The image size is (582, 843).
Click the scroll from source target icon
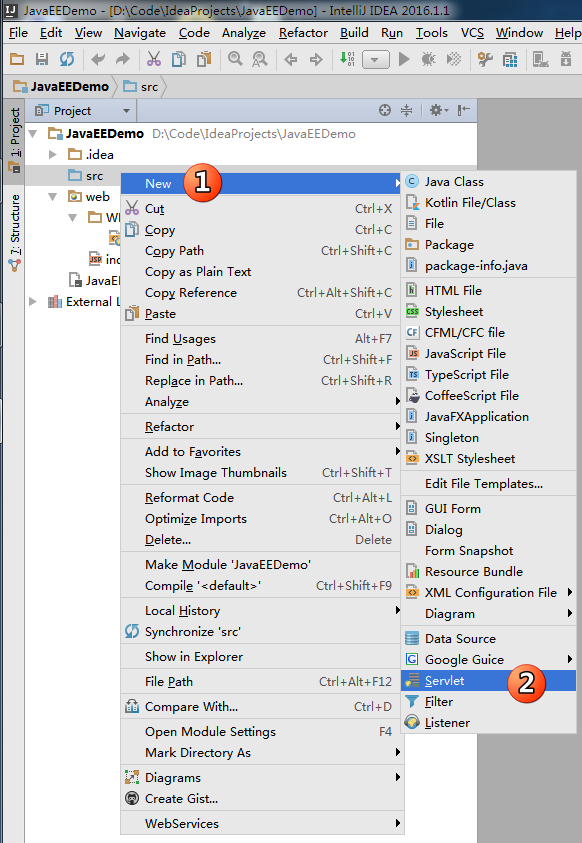385,110
